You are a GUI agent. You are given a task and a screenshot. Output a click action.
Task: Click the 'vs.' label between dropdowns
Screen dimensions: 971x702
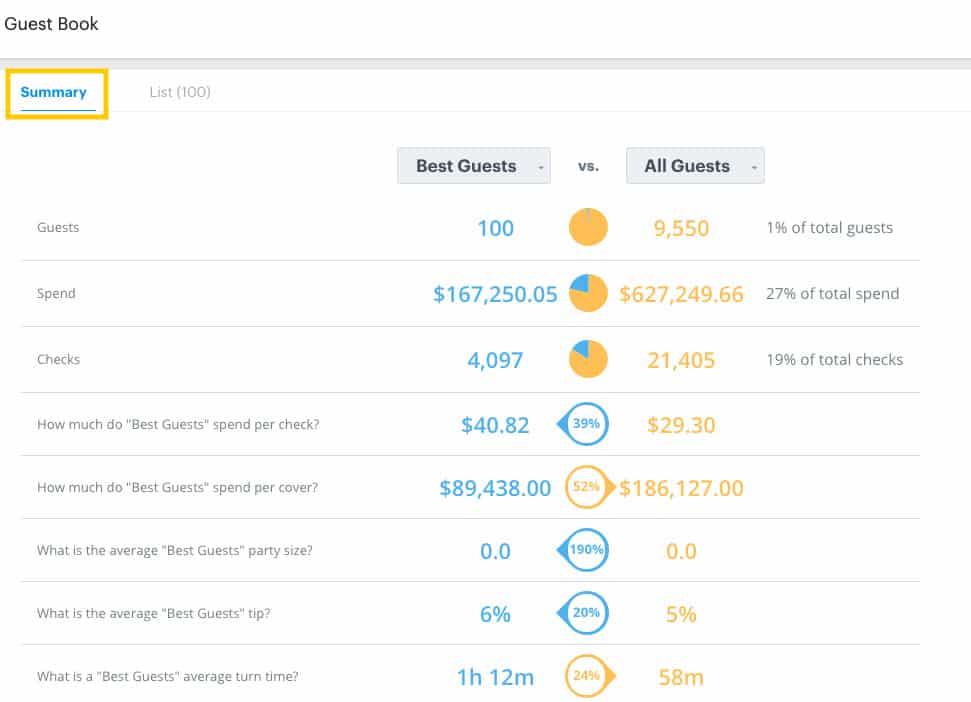(588, 167)
